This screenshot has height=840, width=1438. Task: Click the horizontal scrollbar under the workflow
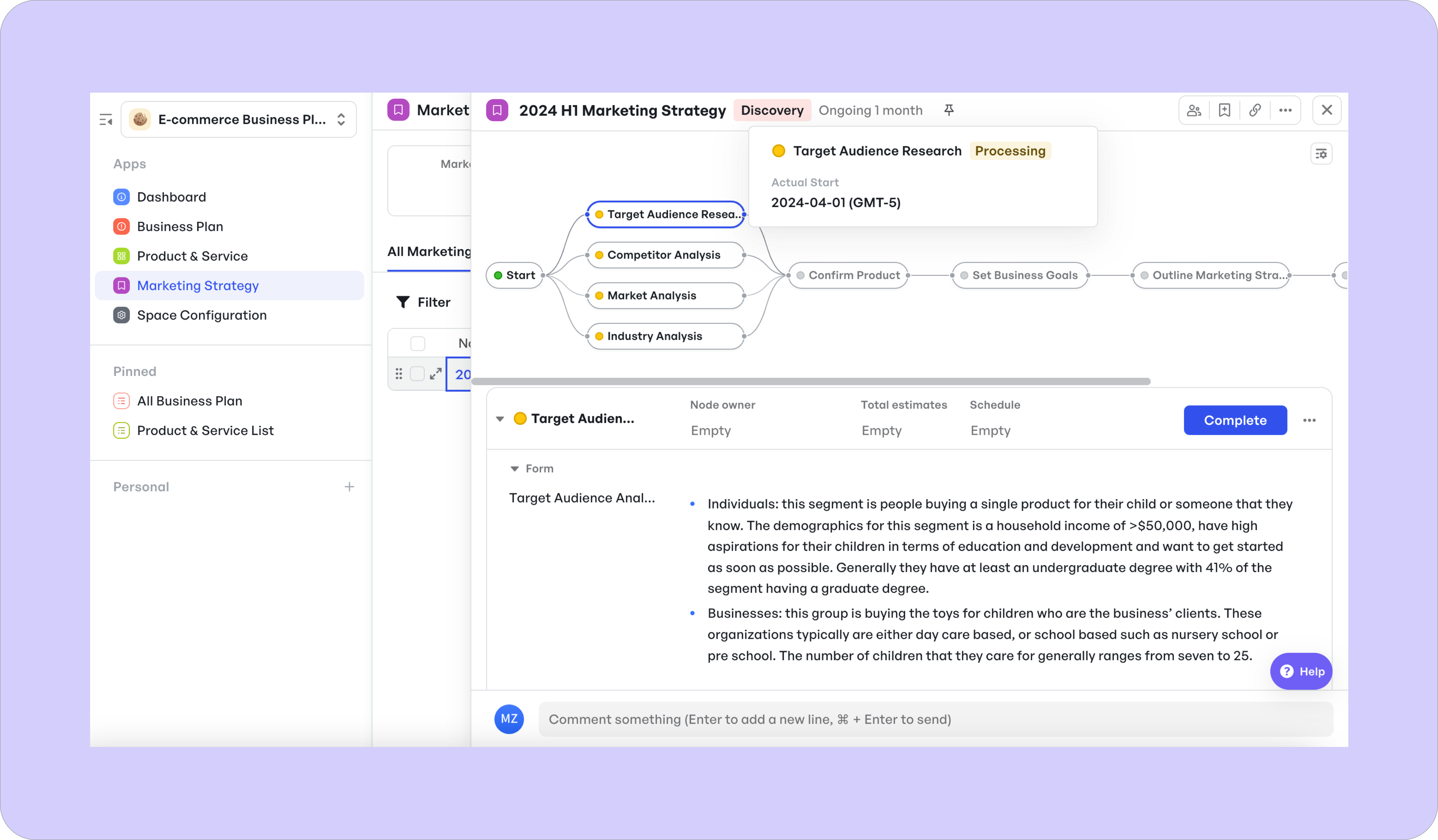tap(811, 381)
